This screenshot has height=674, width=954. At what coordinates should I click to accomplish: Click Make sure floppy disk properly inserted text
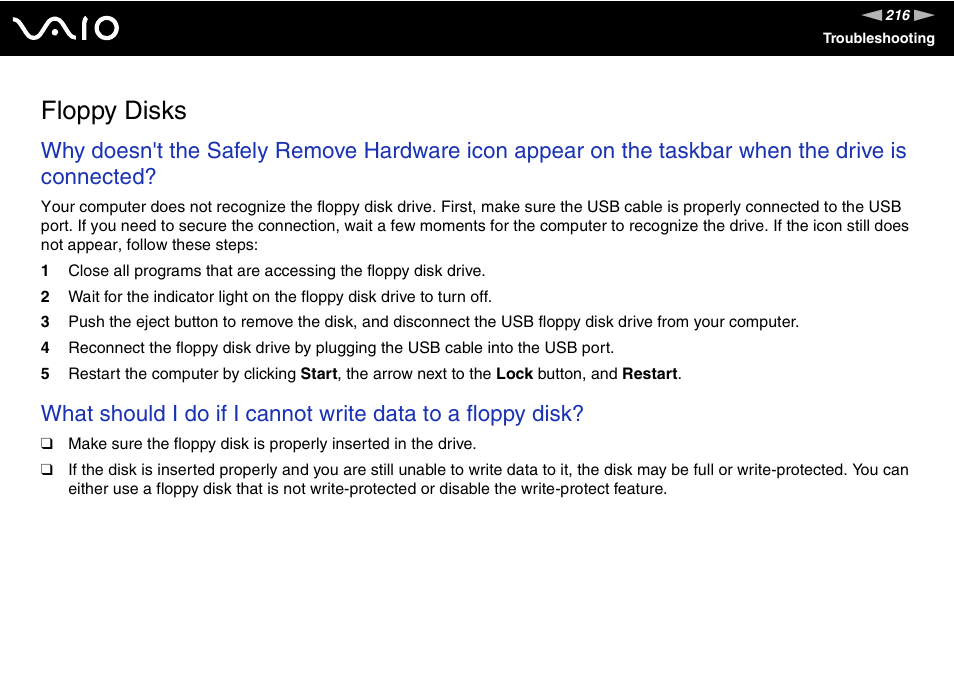[272, 444]
